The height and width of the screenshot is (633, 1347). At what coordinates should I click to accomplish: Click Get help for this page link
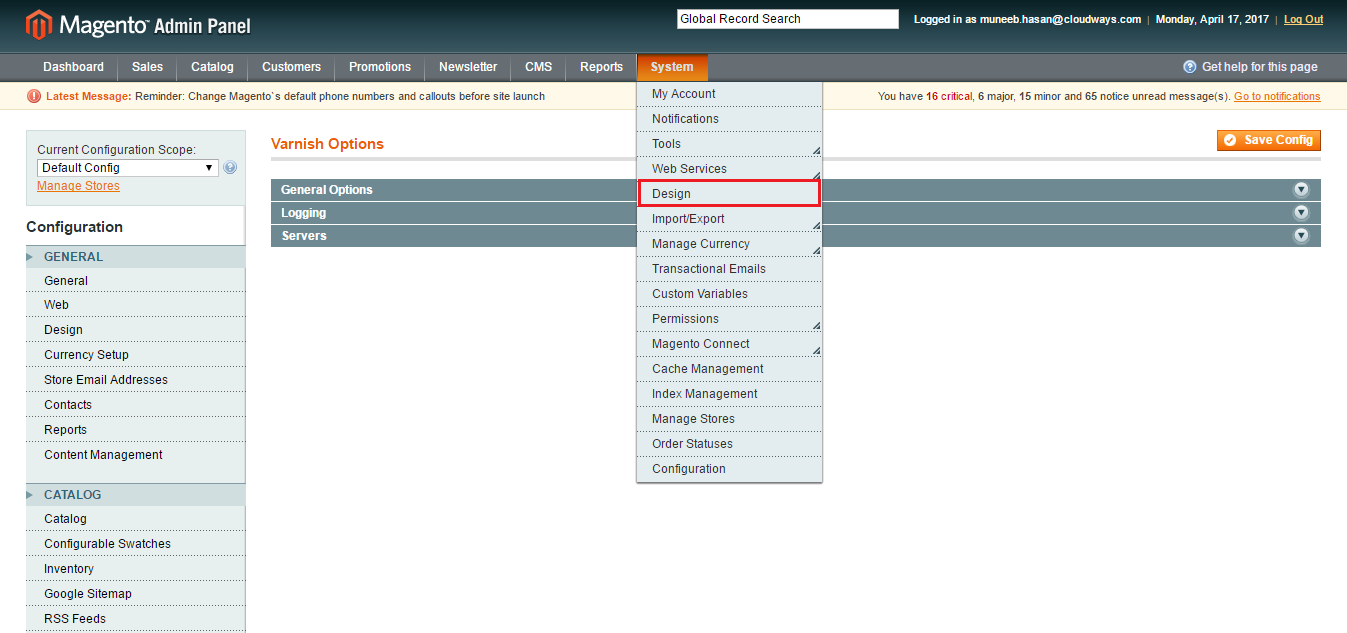pyautogui.click(x=1260, y=67)
